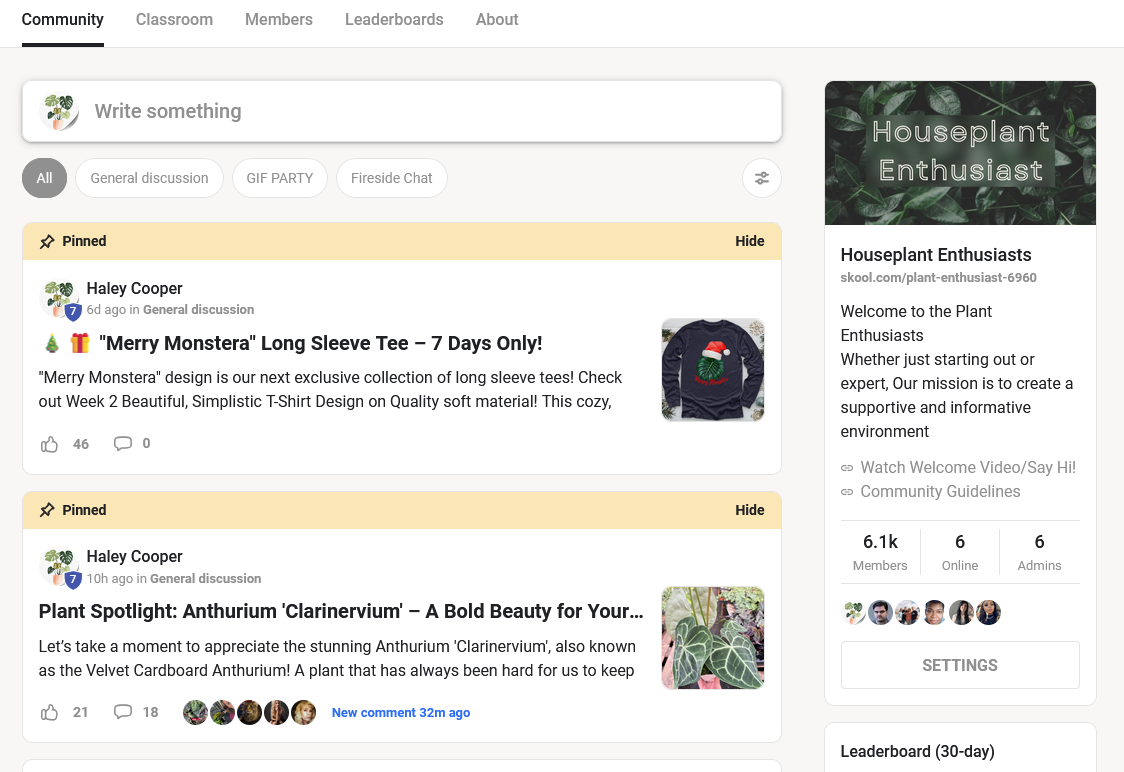1124x772 pixels.
Task: Click pin icon on Plant Spotlight post
Action: coord(47,510)
